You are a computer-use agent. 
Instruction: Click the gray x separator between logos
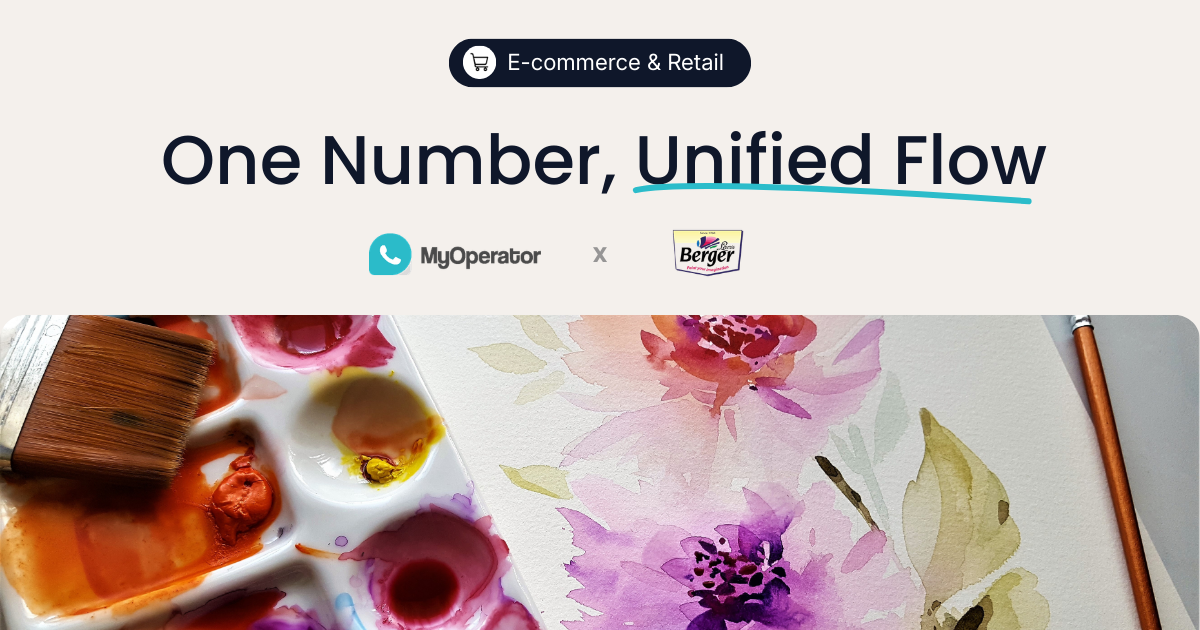tap(600, 255)
